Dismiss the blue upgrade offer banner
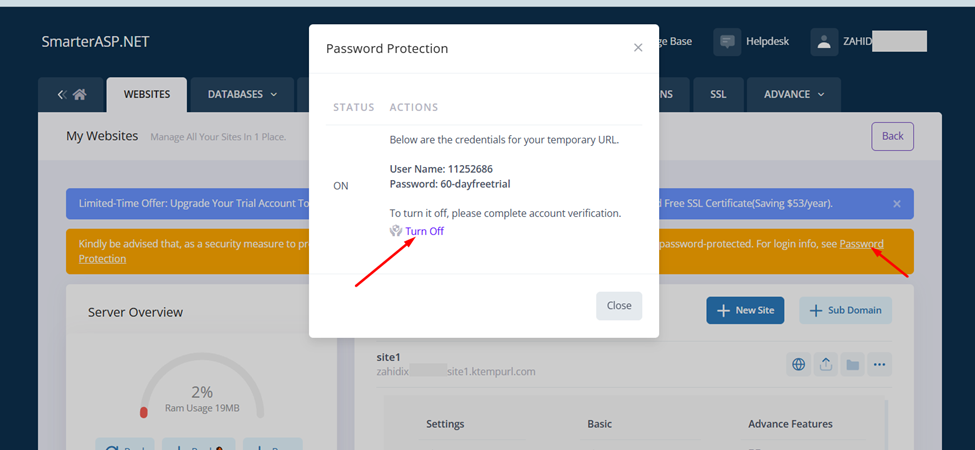 coord(897,204)
